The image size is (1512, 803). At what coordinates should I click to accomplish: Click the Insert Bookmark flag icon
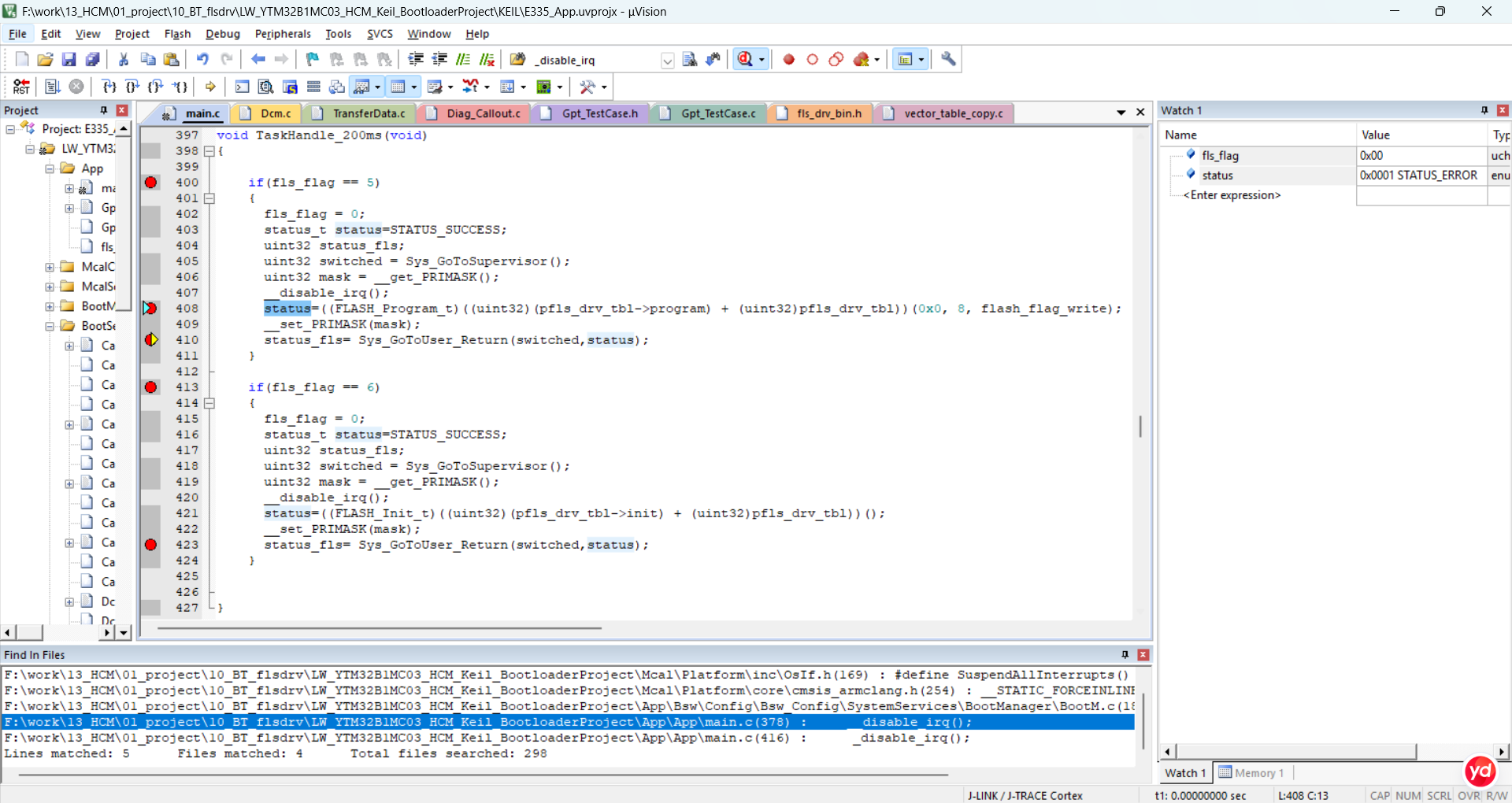313,59
